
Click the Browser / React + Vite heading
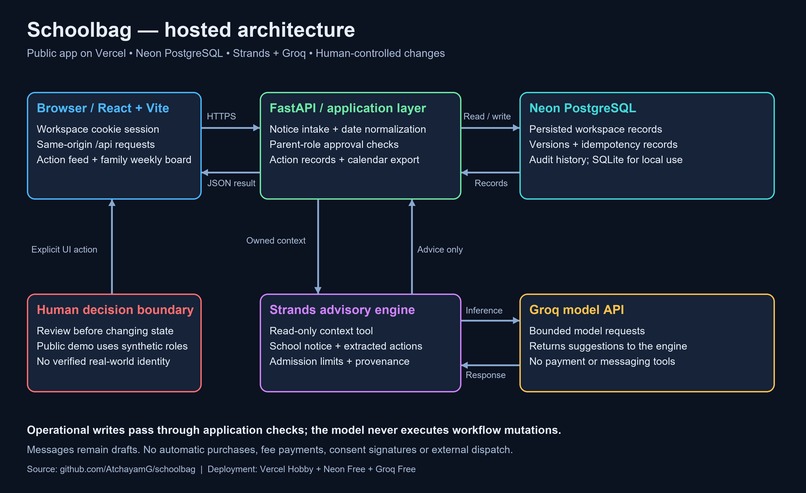click(103, 108)
